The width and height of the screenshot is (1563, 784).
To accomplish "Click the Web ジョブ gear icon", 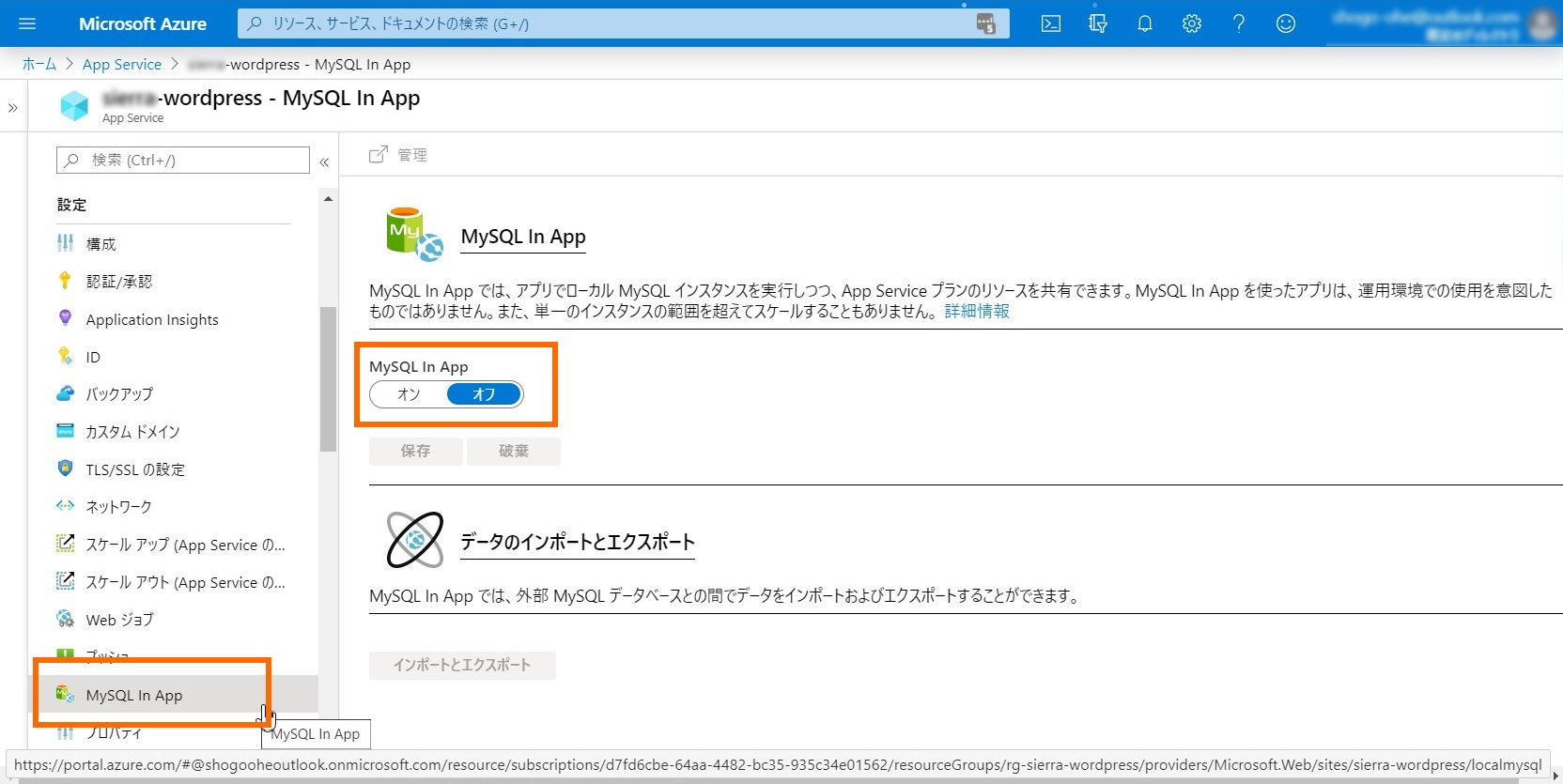I will pos(65,619).
